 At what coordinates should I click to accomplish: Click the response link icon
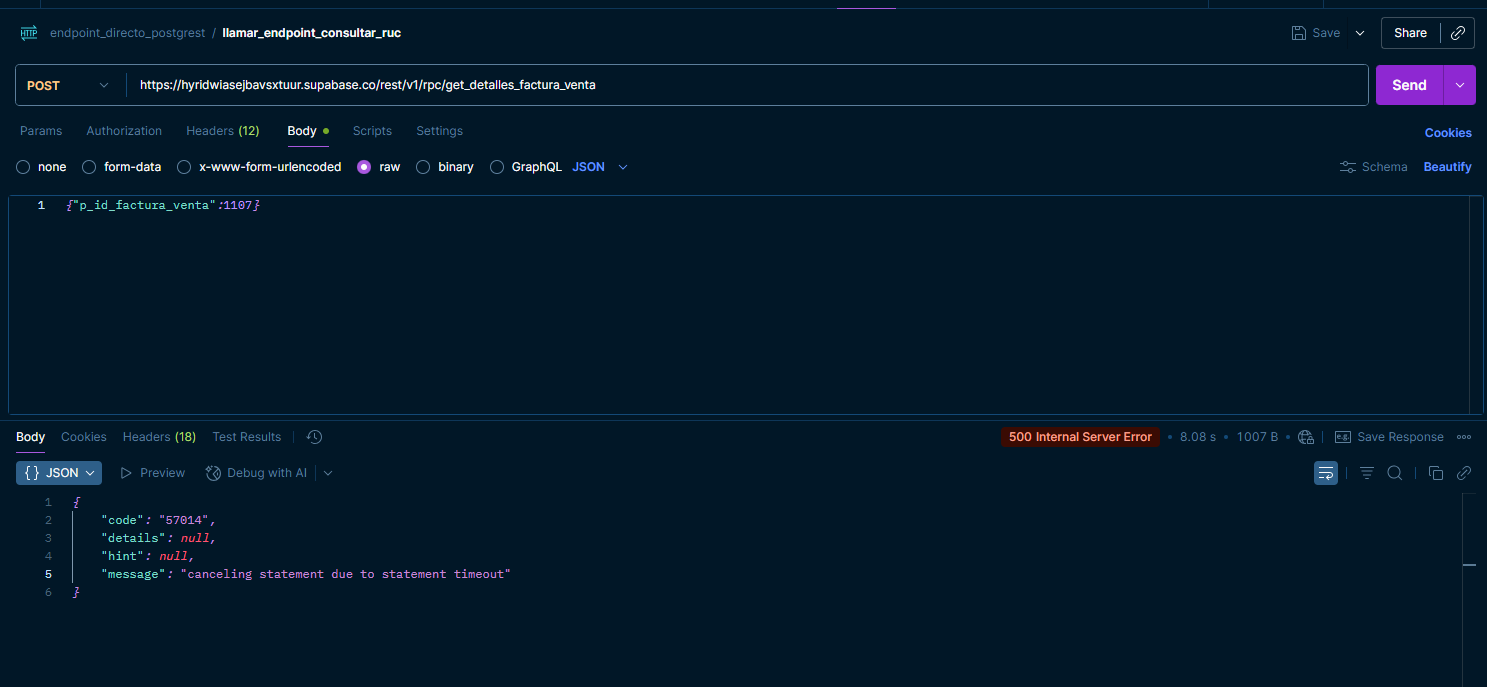click(1464, 473)
